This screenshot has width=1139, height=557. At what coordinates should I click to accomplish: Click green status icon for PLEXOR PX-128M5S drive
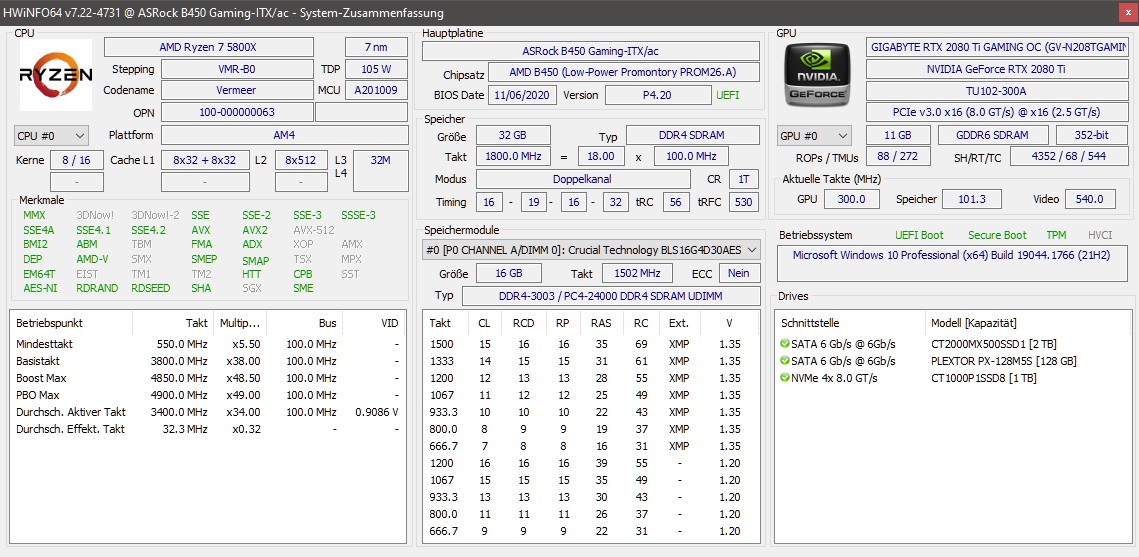coord(785,361)
